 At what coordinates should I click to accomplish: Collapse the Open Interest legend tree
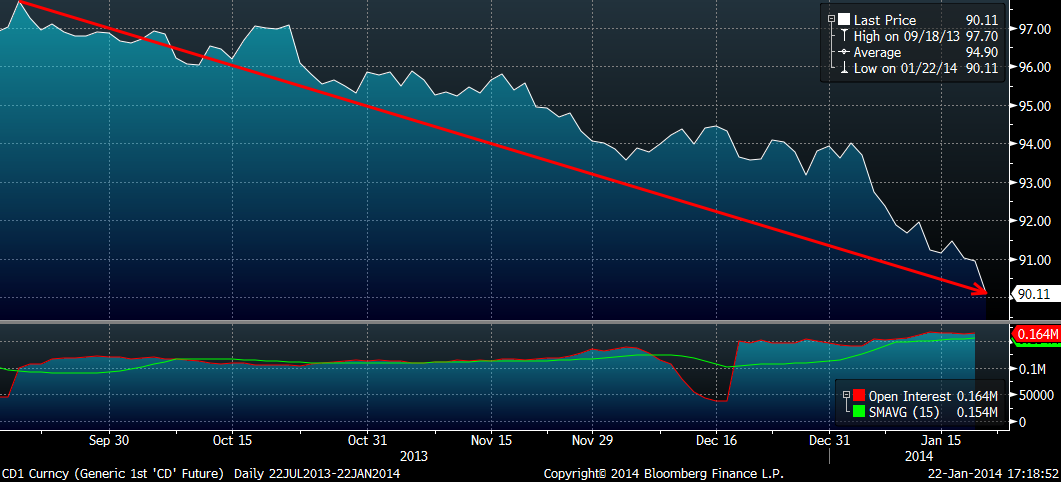point(847,397)
